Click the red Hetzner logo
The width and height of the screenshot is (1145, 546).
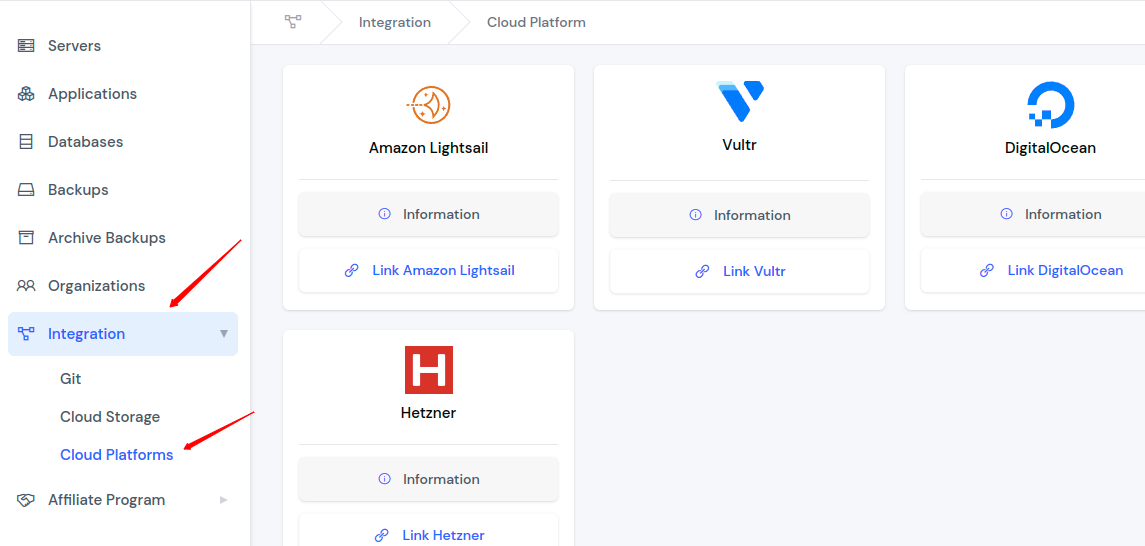tap(429, 370)
